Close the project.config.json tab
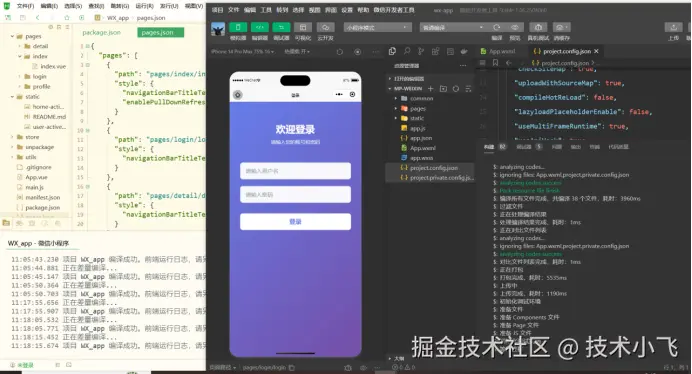The image size is (692, 374). [x=596, y=52]
